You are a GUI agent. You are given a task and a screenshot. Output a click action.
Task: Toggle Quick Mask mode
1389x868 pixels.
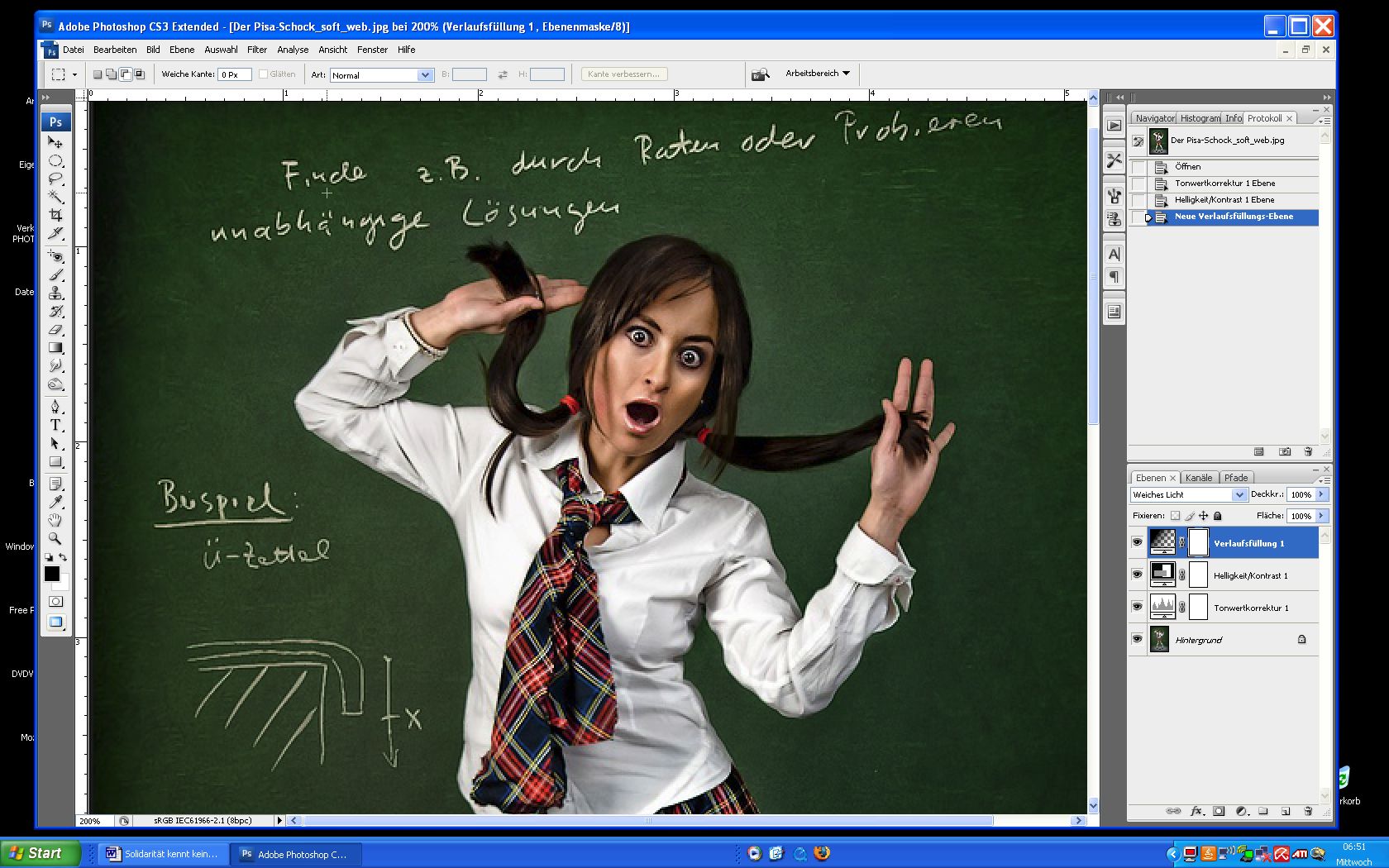pos(55,601)
